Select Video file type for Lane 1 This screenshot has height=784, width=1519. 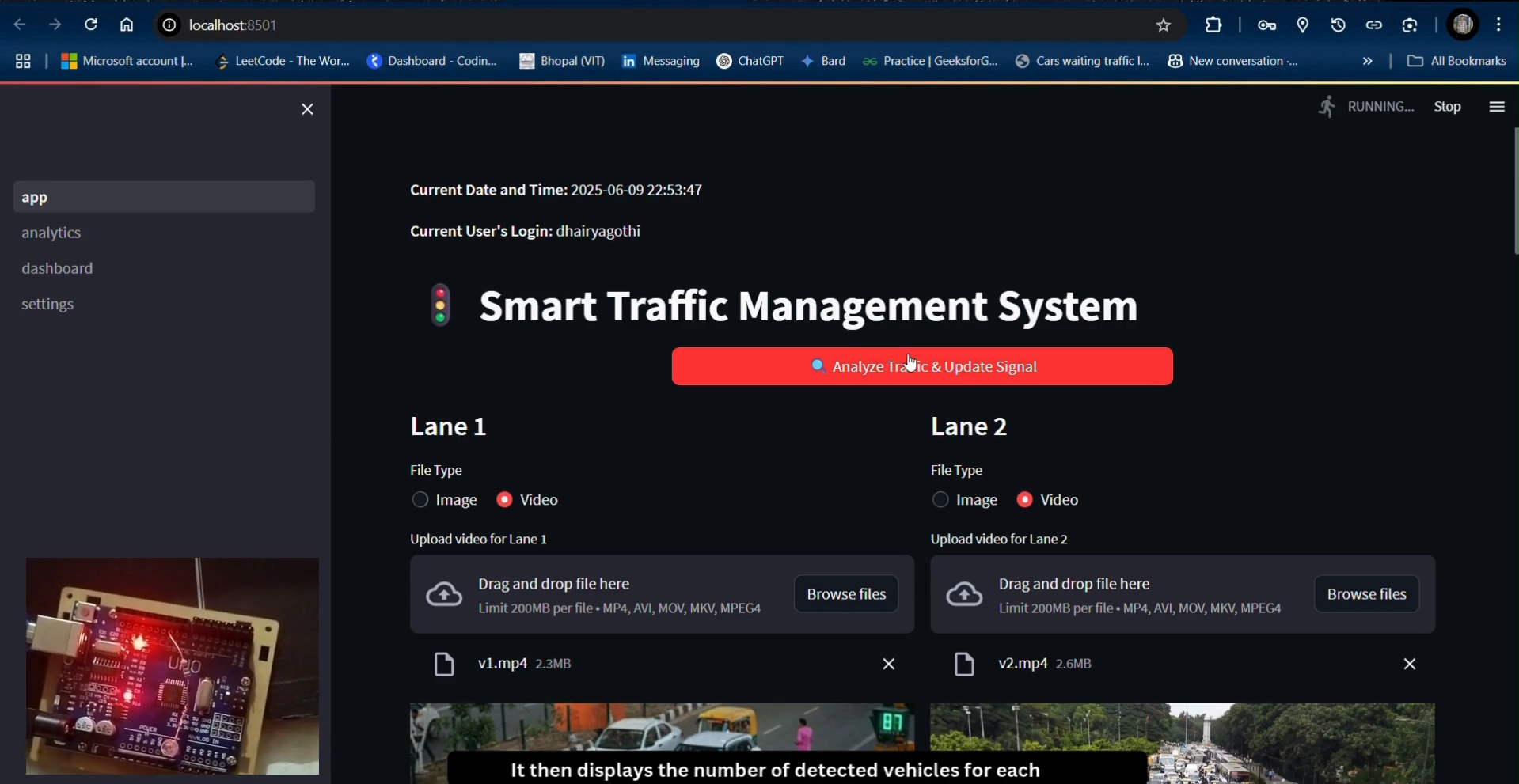(504, 500)
